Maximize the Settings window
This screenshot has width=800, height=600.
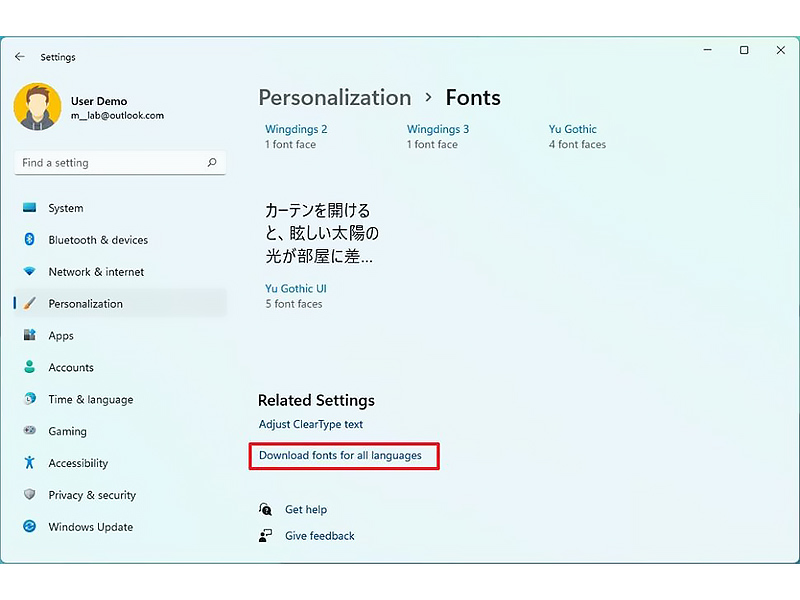click(x=744, y=50)
